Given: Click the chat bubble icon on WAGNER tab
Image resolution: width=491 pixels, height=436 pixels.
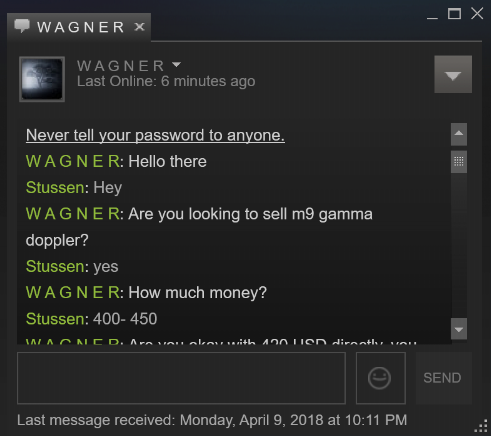Looking at the screenshot, I should 22,26.
